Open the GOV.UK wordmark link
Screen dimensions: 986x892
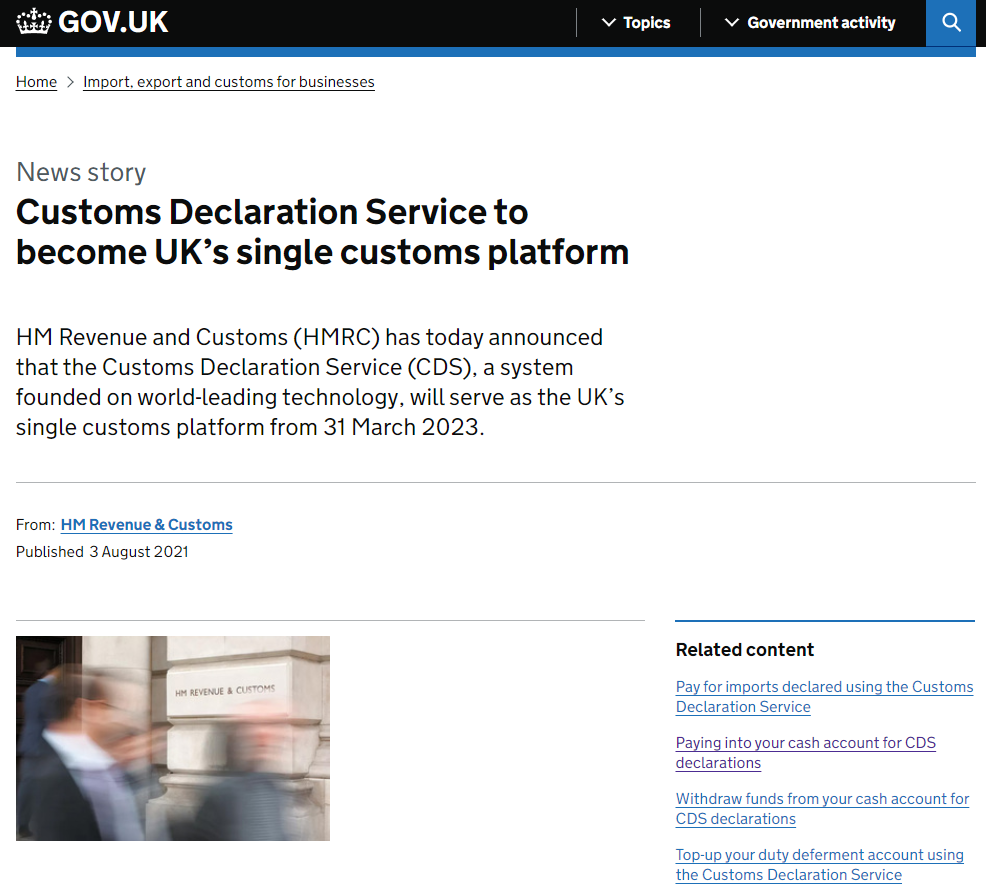pos(113,21)
